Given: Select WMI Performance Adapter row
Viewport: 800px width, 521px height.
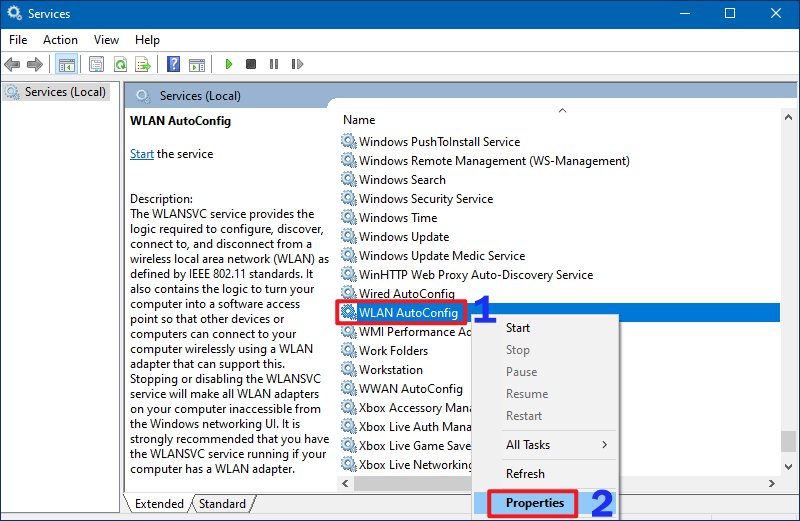Looking at the screenshot, I should [406, 332].
